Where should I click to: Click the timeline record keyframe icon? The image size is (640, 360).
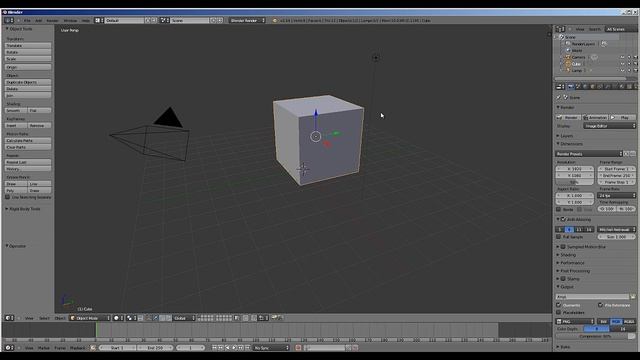point(298,348)
